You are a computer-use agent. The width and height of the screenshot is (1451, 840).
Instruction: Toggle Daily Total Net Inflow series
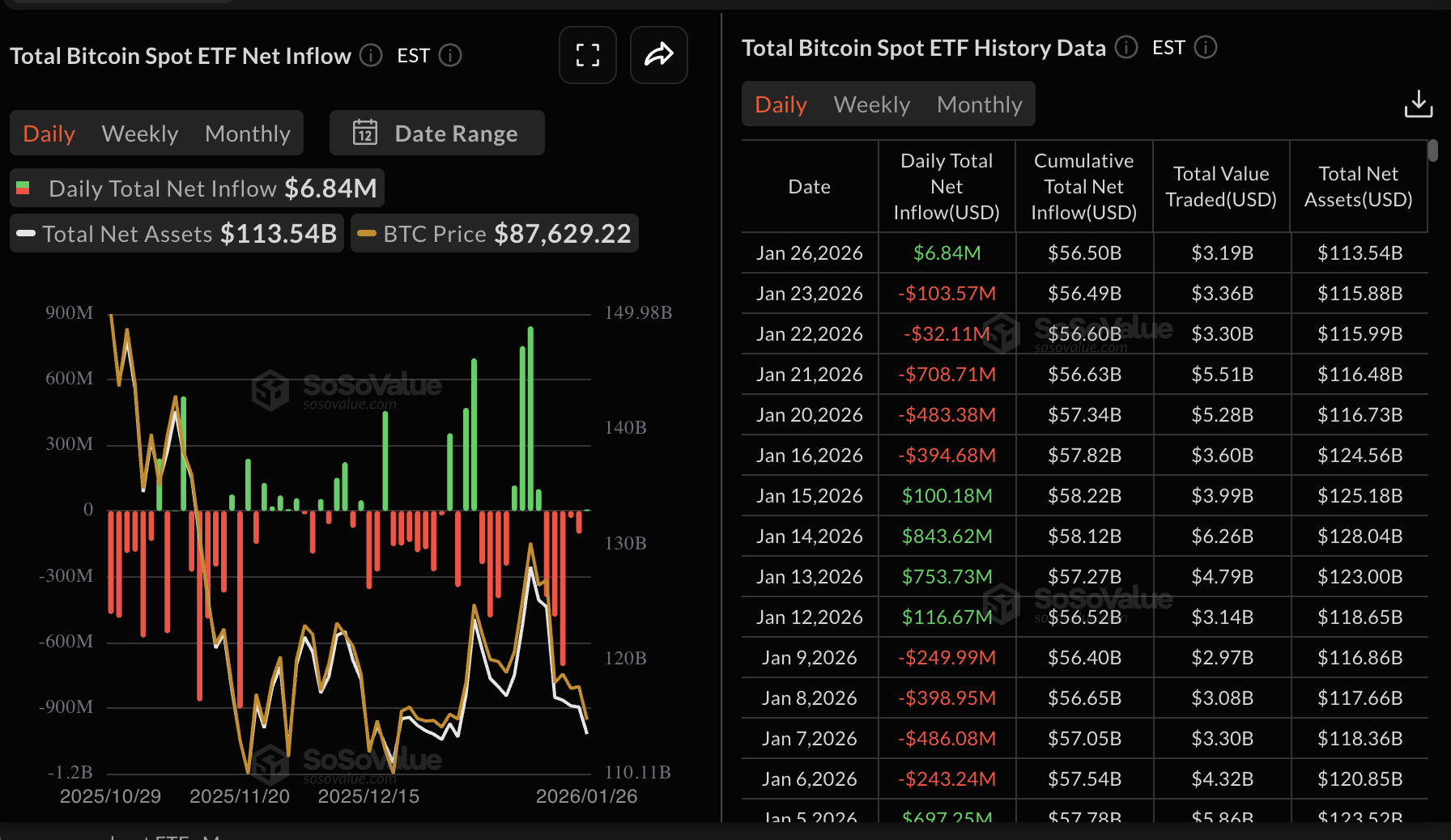(x=197, y=189)
